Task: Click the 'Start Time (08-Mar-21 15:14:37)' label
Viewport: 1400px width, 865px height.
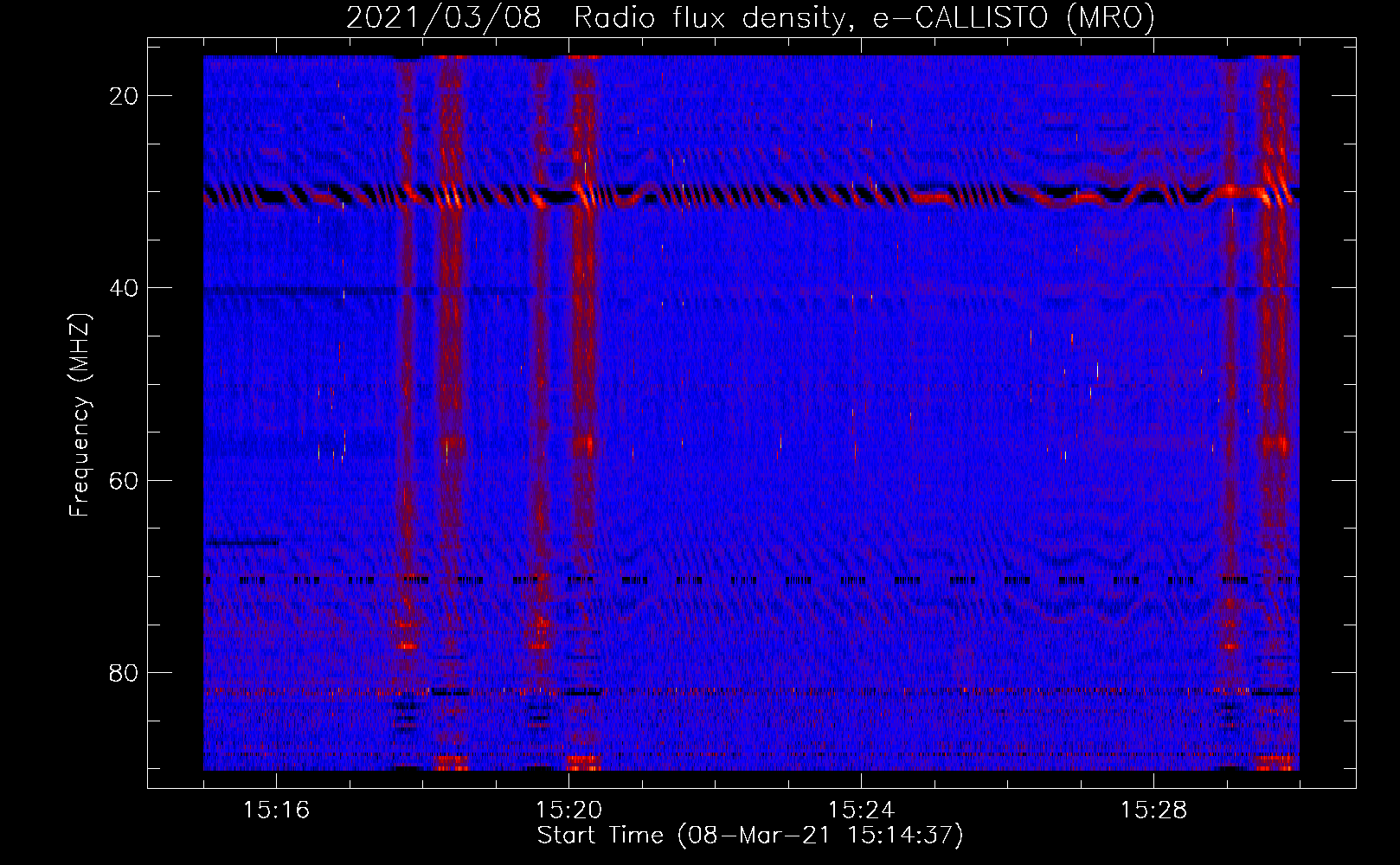Action: [750, 836]
